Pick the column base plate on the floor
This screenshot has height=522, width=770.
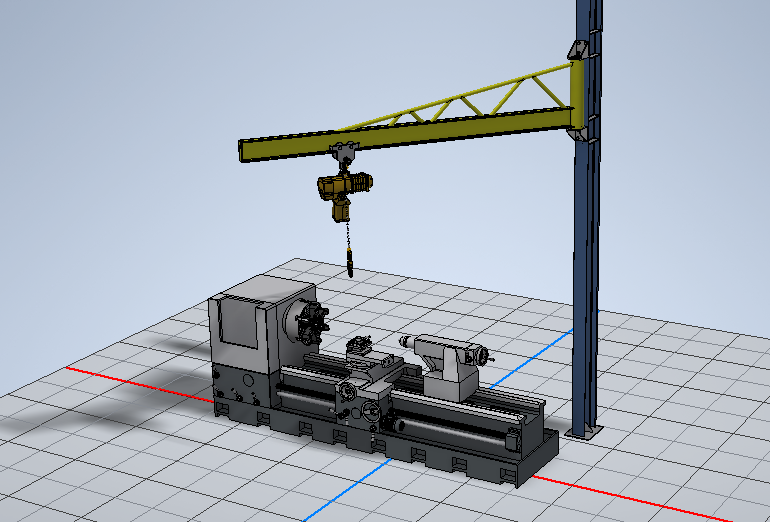click(584, 433)
